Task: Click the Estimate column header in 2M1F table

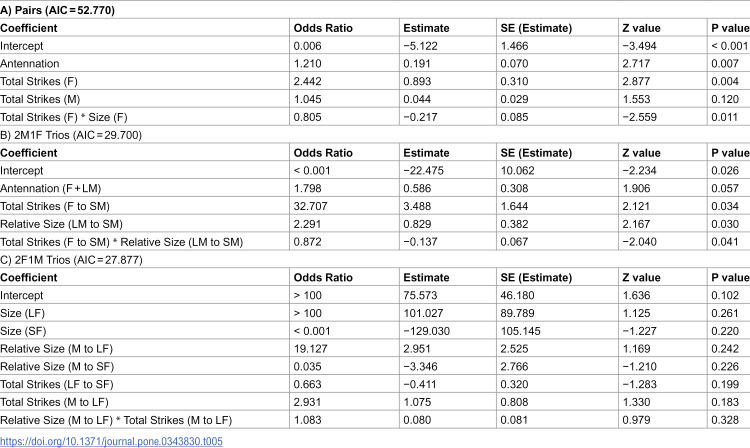Action: click(426, 153)
